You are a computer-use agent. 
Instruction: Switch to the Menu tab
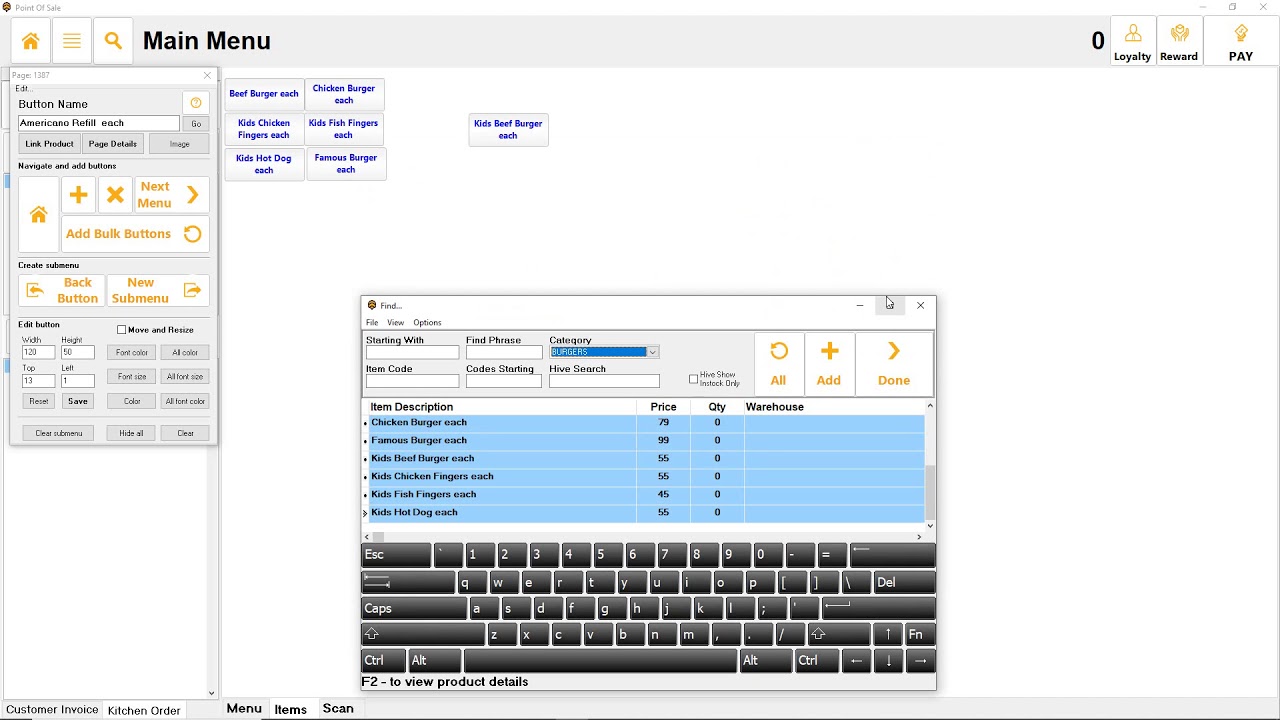pyautogui.click(x=244, y=709)
